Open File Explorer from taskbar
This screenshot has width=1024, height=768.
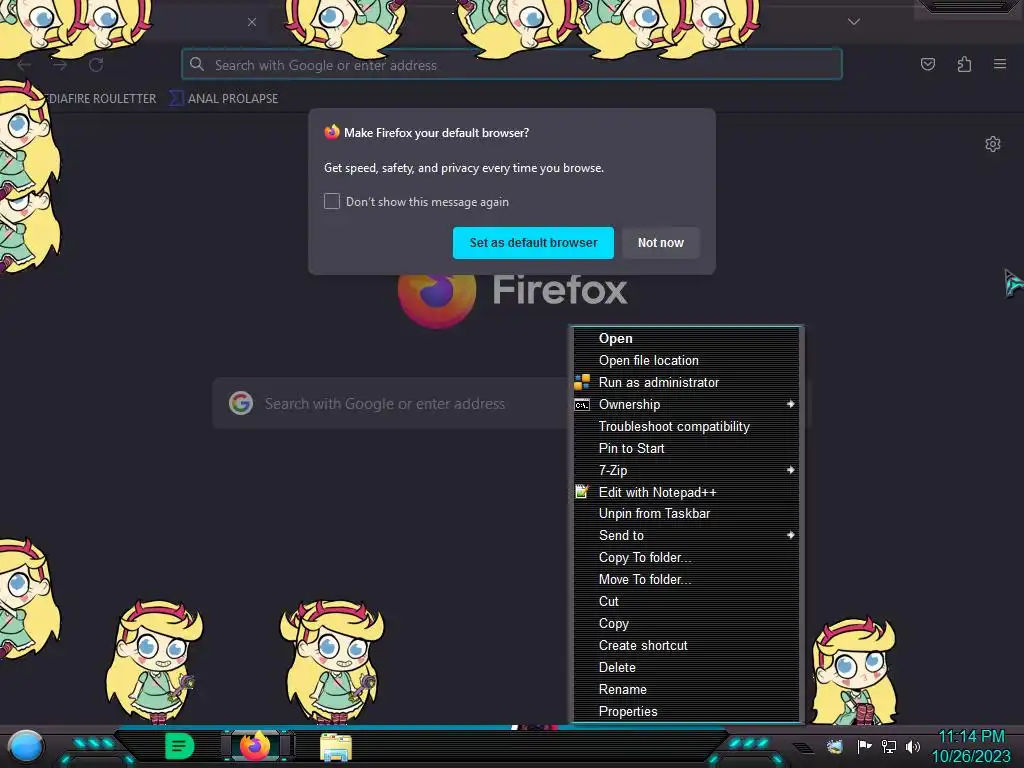(x=336, y=747)
